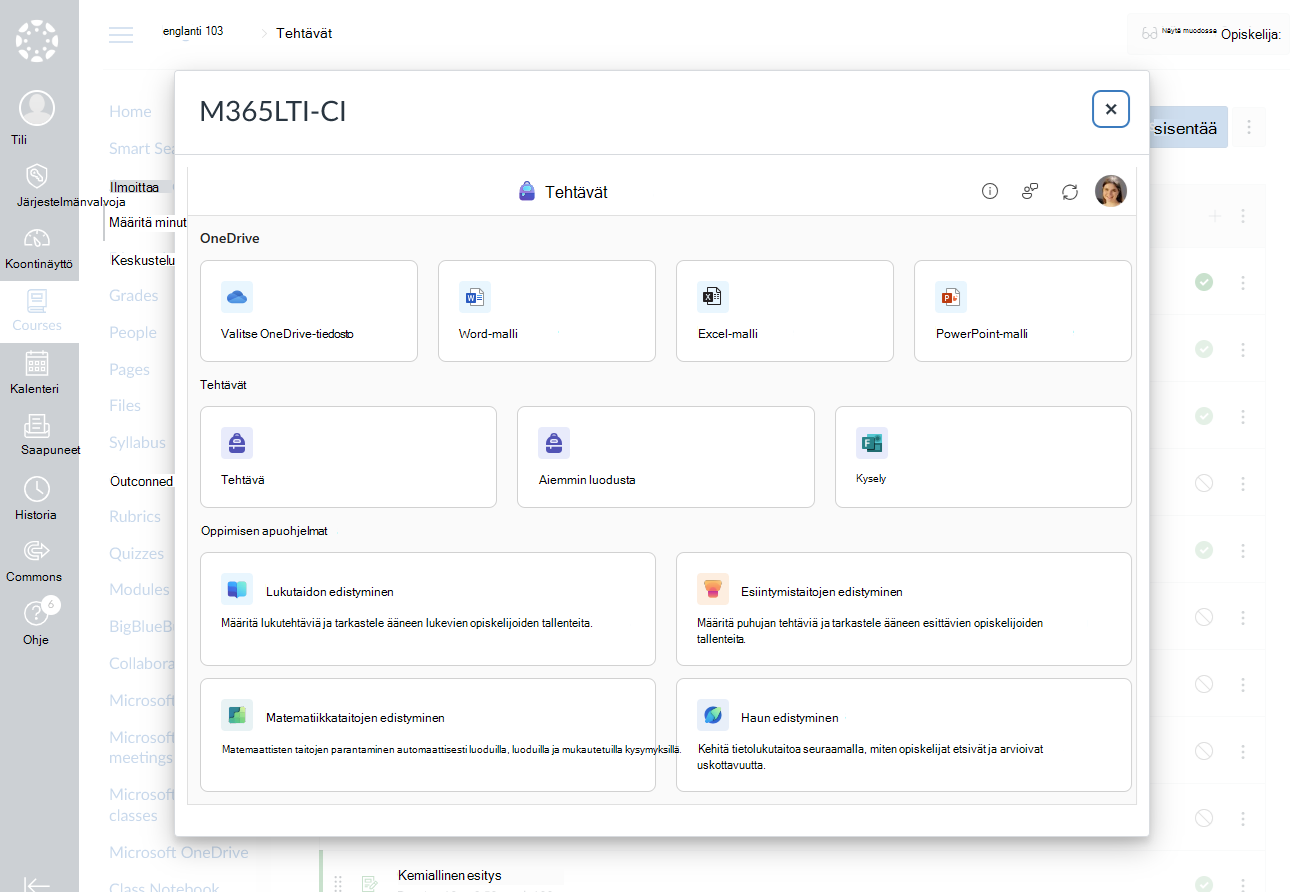1298x892 pixels.
Task: Click Näytä muodossa Opiskelija button
Action: click(1210, 34)
